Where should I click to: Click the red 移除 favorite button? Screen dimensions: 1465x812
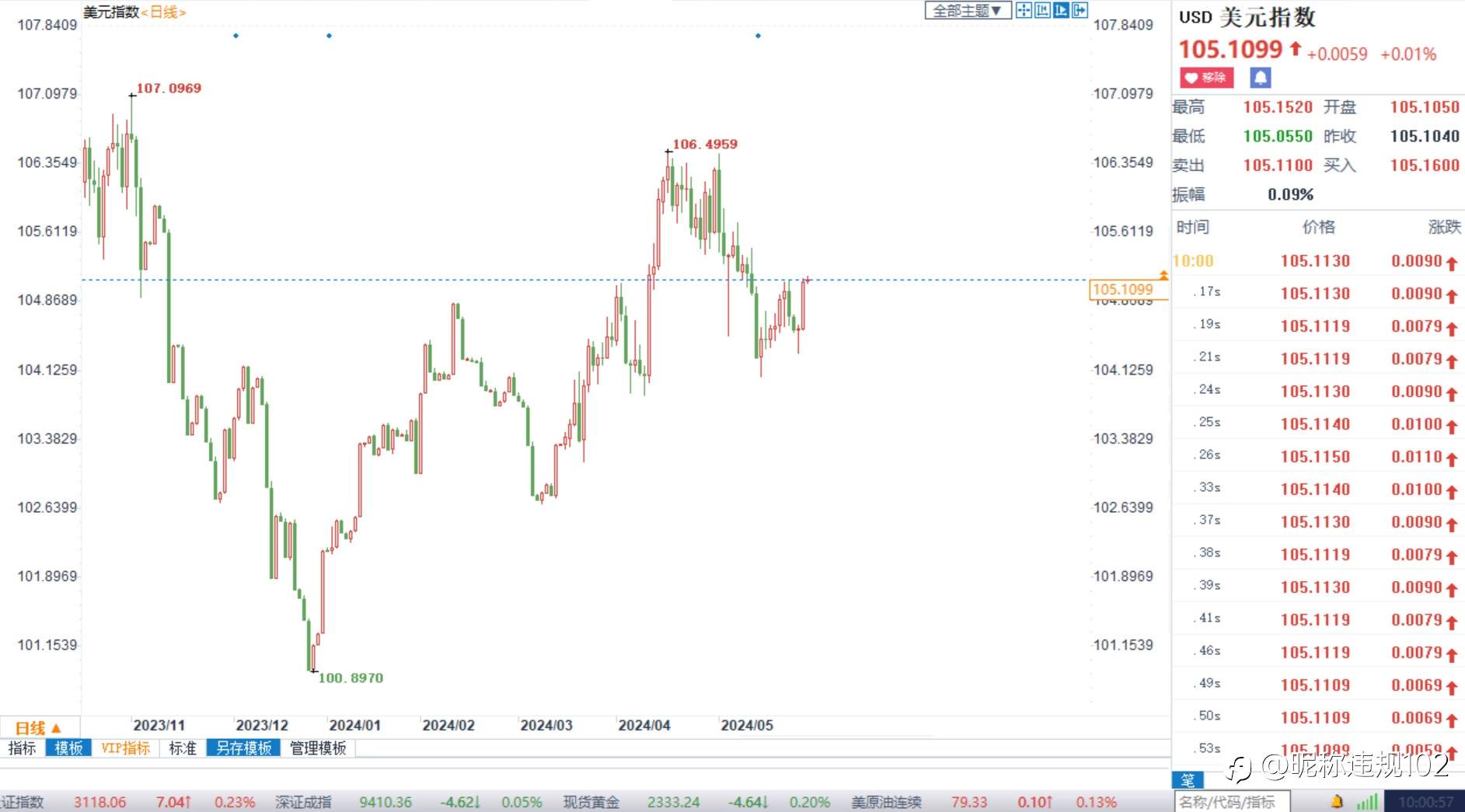[1206, 78]
